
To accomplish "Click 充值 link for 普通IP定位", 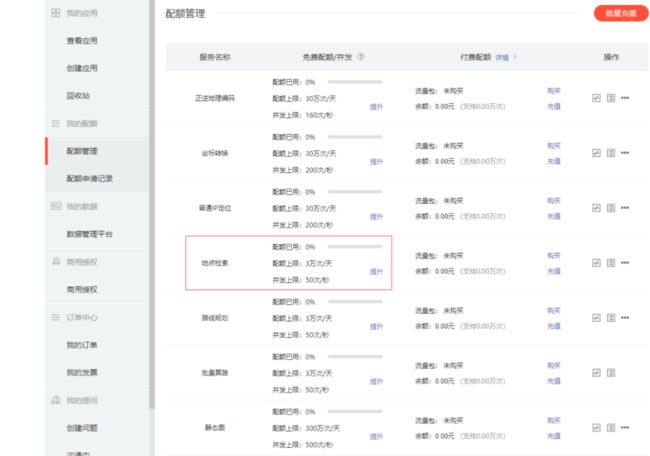I will click(554, 216).
